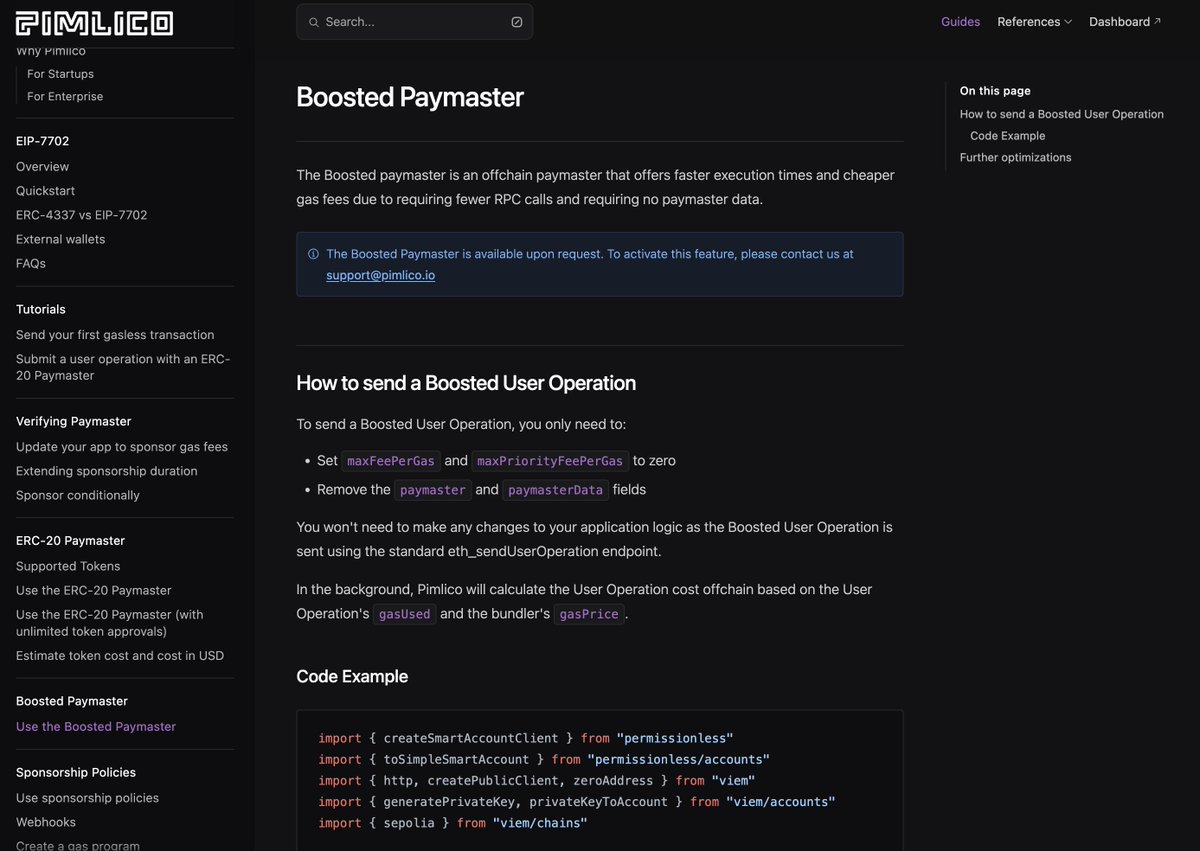Open the Webhooks page
Viewport: 1200px width, 851px height.
tap(46, 822)
